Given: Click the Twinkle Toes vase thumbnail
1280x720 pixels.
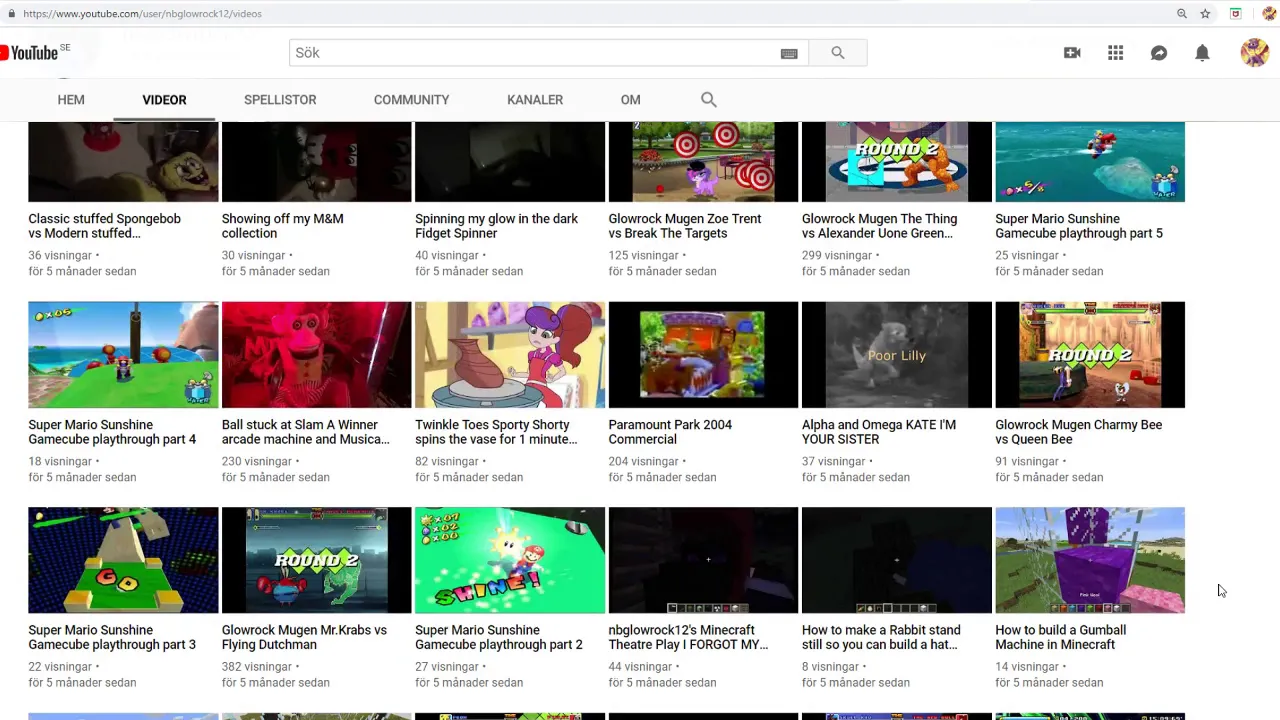Looking at the screenshot, I should coord(510,355).
